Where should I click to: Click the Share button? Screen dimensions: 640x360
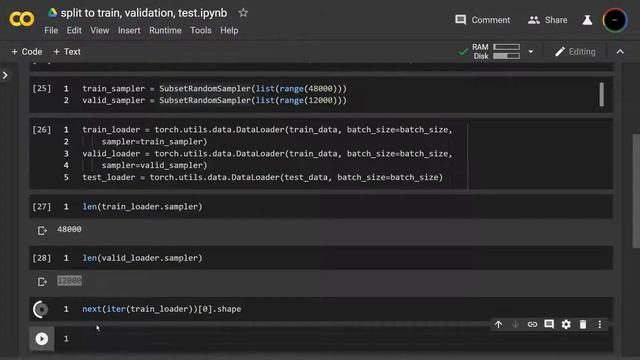(x=547, y=20)
